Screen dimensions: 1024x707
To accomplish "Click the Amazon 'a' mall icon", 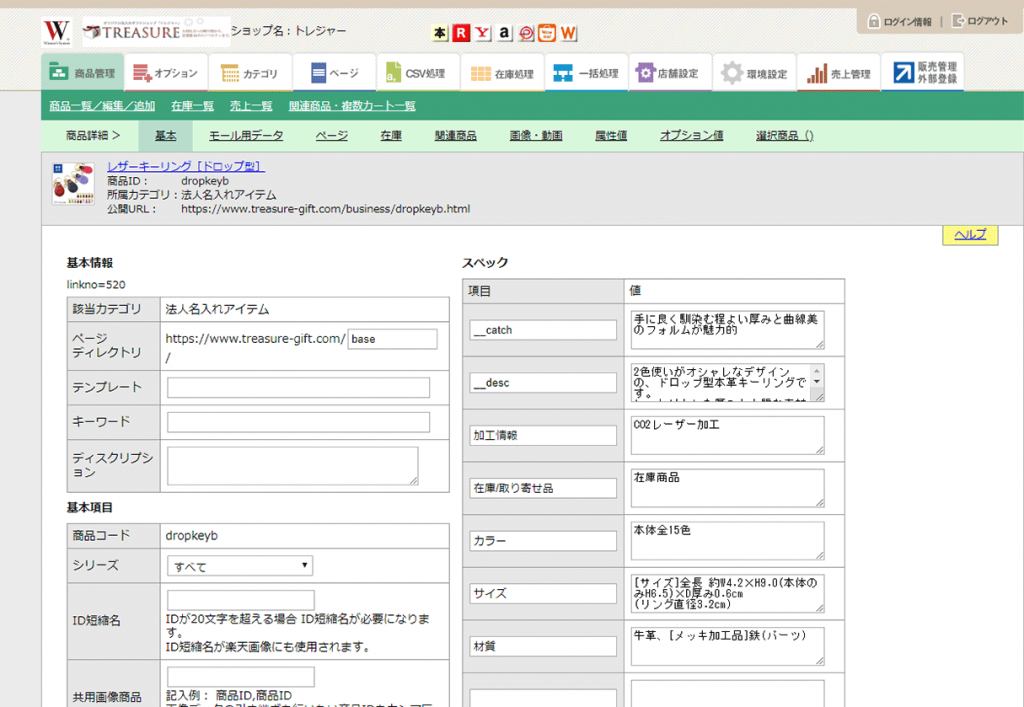I will pyautogui.click(x=505, y=34).
